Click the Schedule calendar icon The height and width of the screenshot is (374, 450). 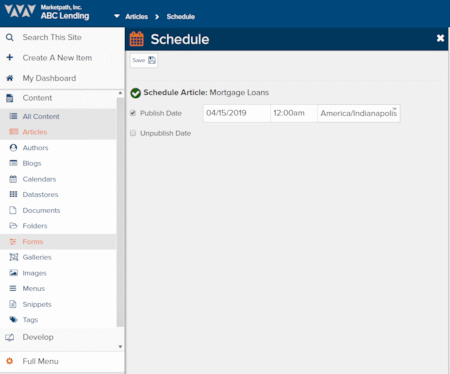click(137, 39)
